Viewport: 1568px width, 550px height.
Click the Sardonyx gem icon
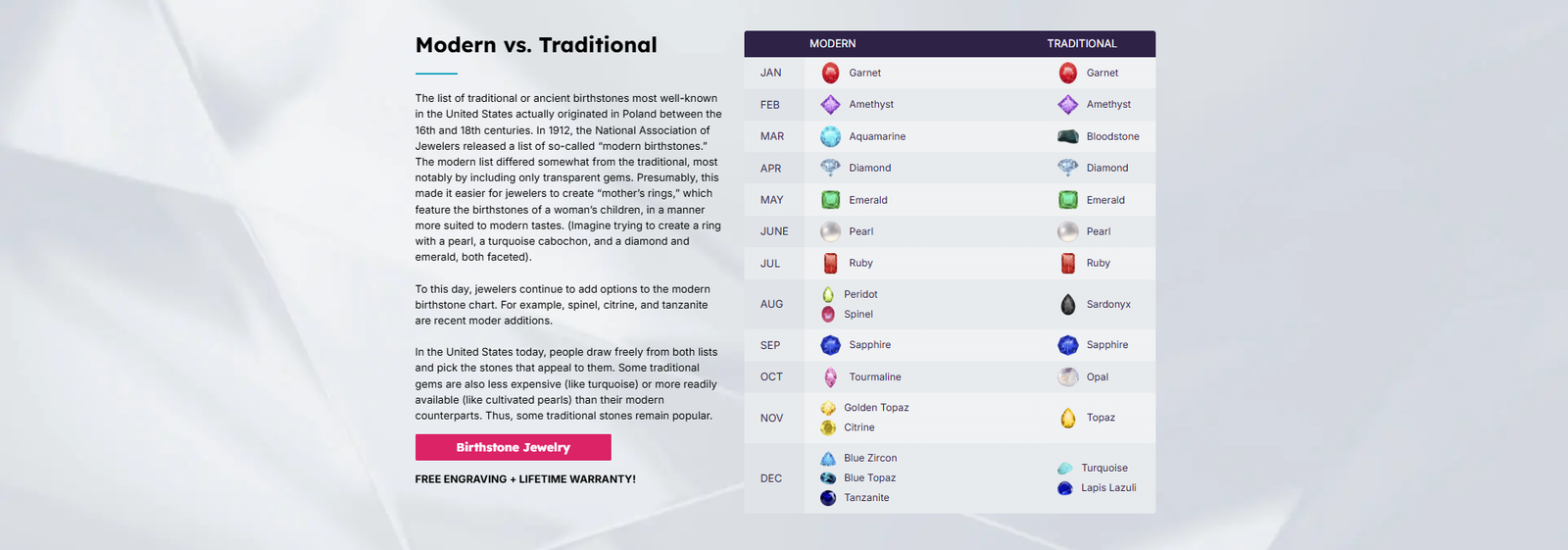pos(1068,304)
